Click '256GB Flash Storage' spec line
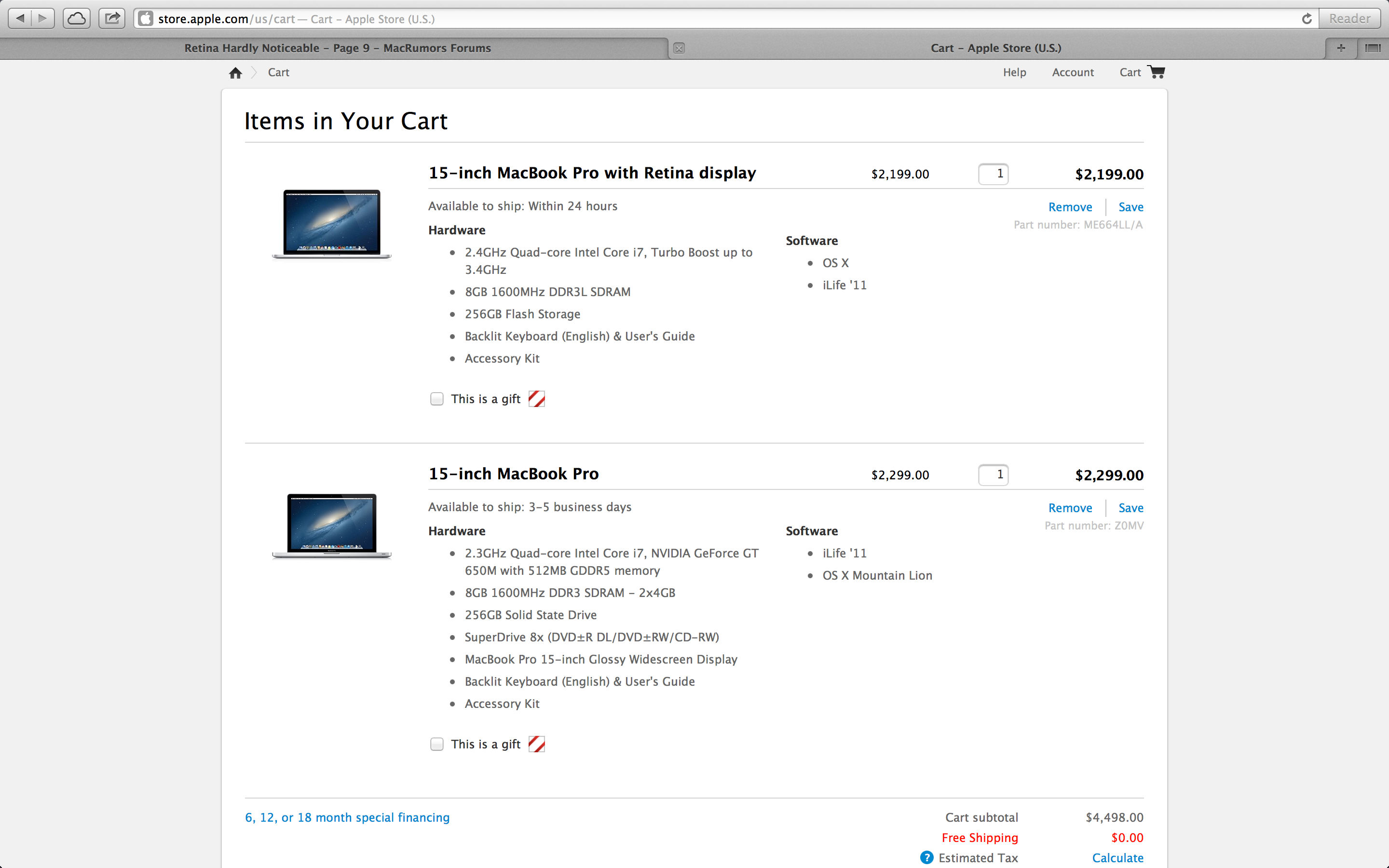Viewport: 1389px width, 868px height. point(522,314)
